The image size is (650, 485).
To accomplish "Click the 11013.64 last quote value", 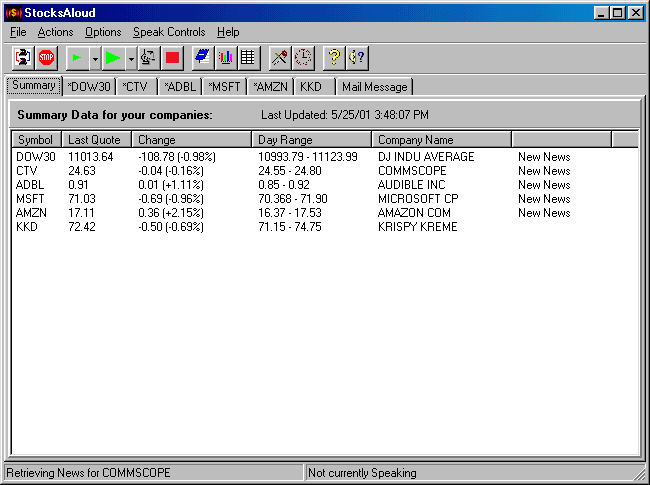I will [91, 157].
